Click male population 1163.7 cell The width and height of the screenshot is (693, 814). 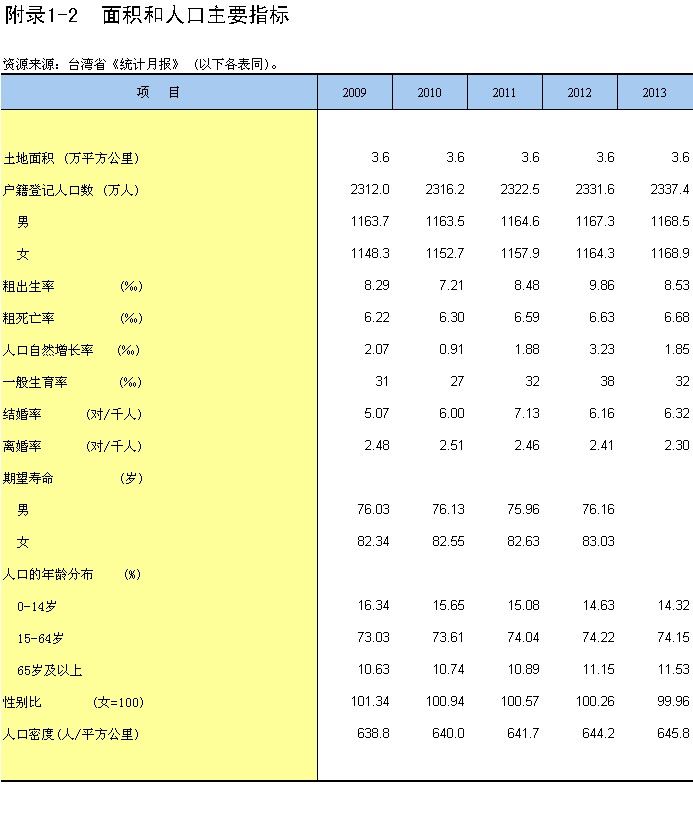(x=370, y=222)
